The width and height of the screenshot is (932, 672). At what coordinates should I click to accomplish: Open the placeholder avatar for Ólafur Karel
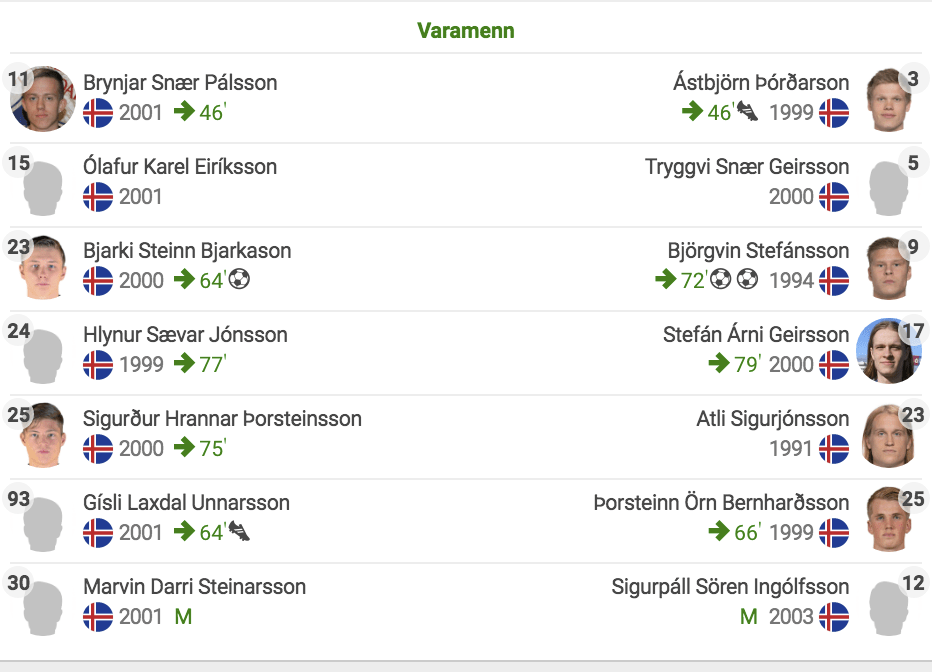click(x=43, y=188)
